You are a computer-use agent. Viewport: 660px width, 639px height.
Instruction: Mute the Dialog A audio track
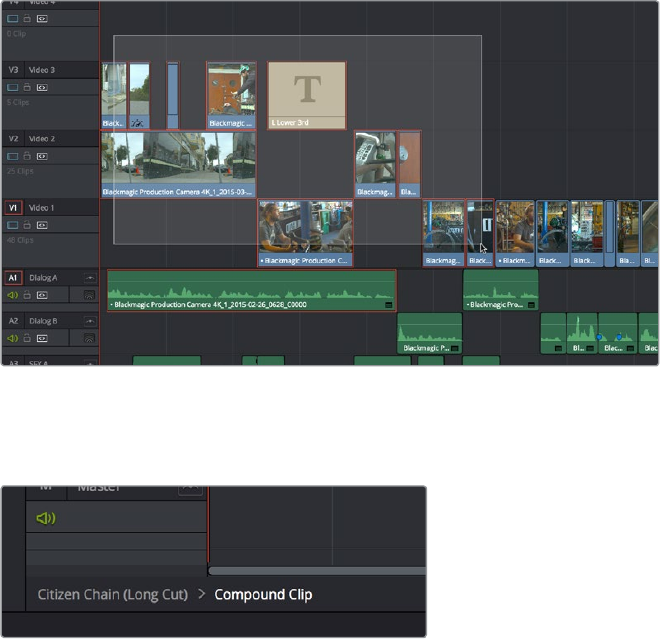click(x=13, y=295)
